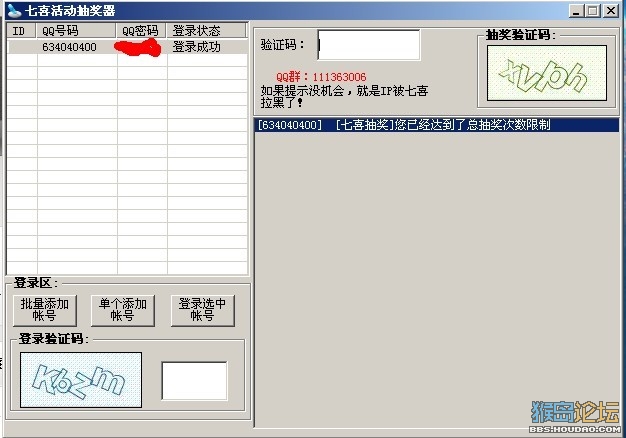Maximize the 七喜活动抽奖器 window
Image resolution: width=626 pixels, height=438 pixels.
[x=592, y=11]
